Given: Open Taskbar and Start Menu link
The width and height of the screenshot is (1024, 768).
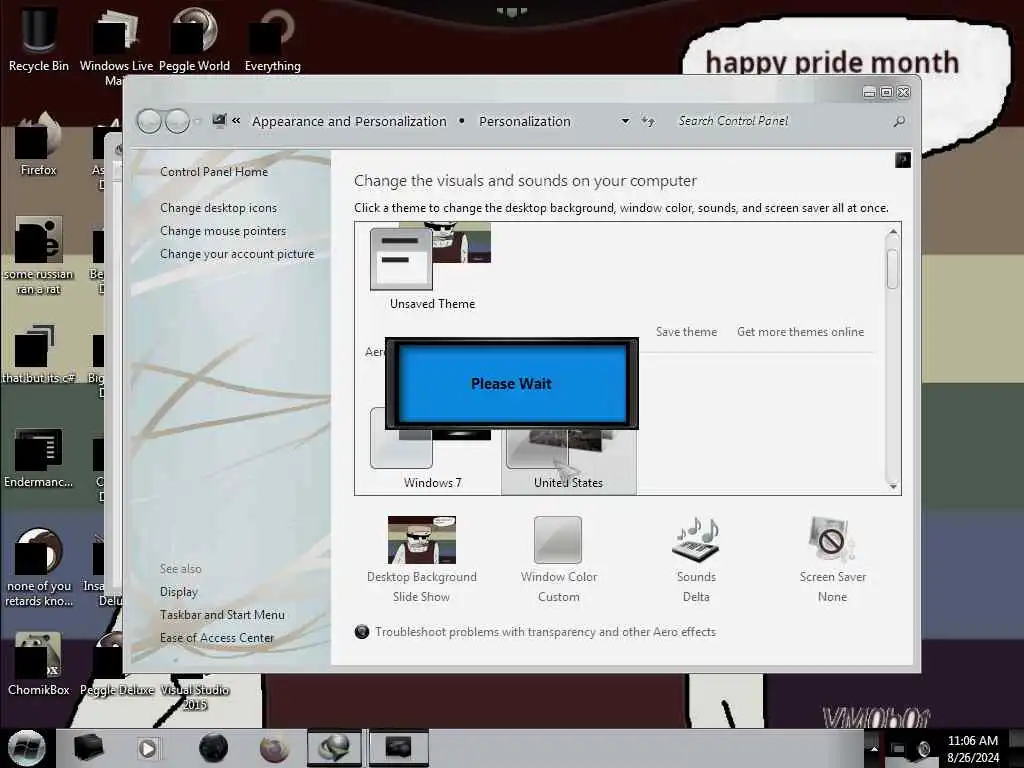Looking at the screenshot, I should (x=222, y=615).
